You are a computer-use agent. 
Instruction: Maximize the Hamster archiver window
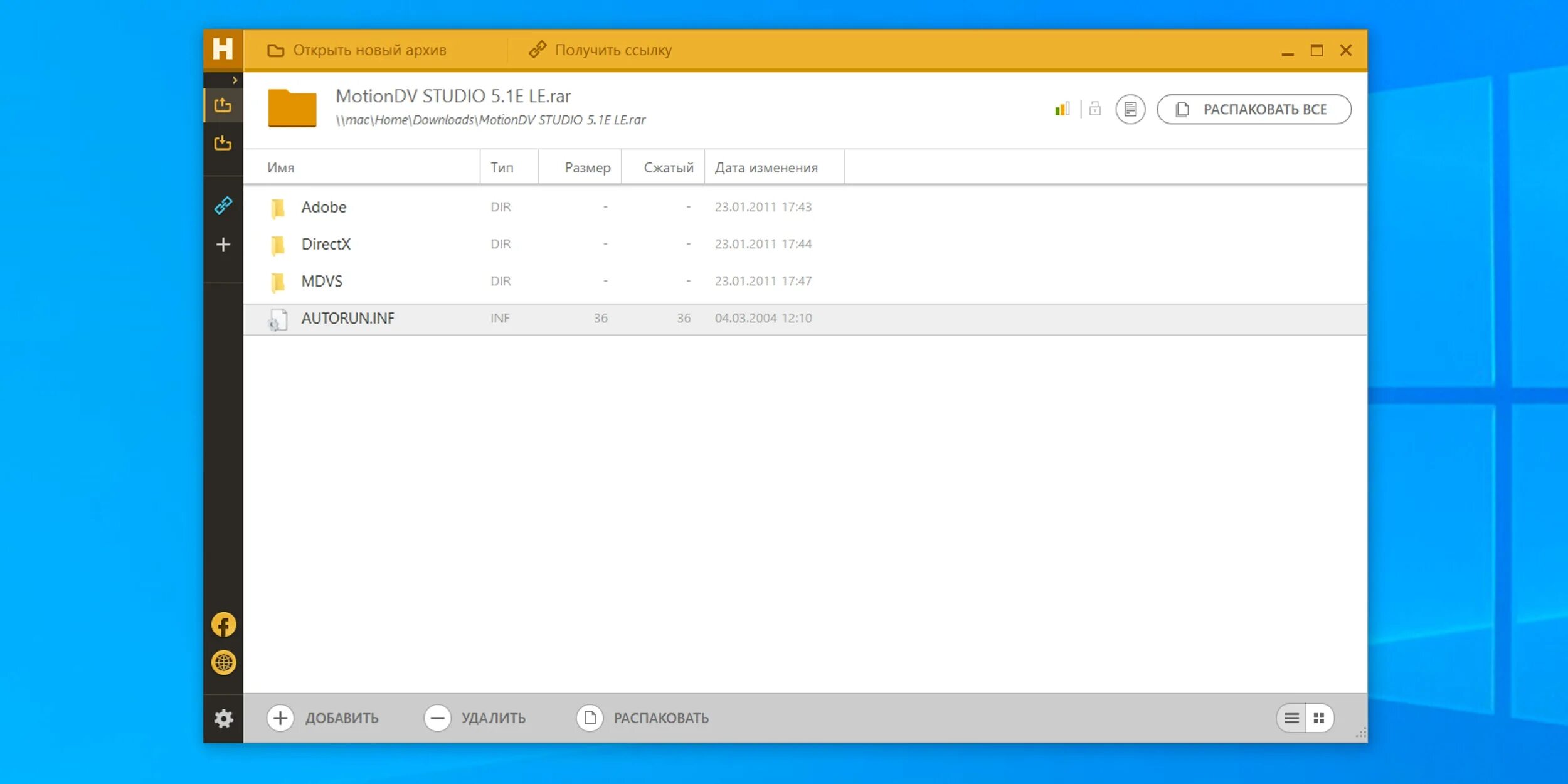point(1316,50)
